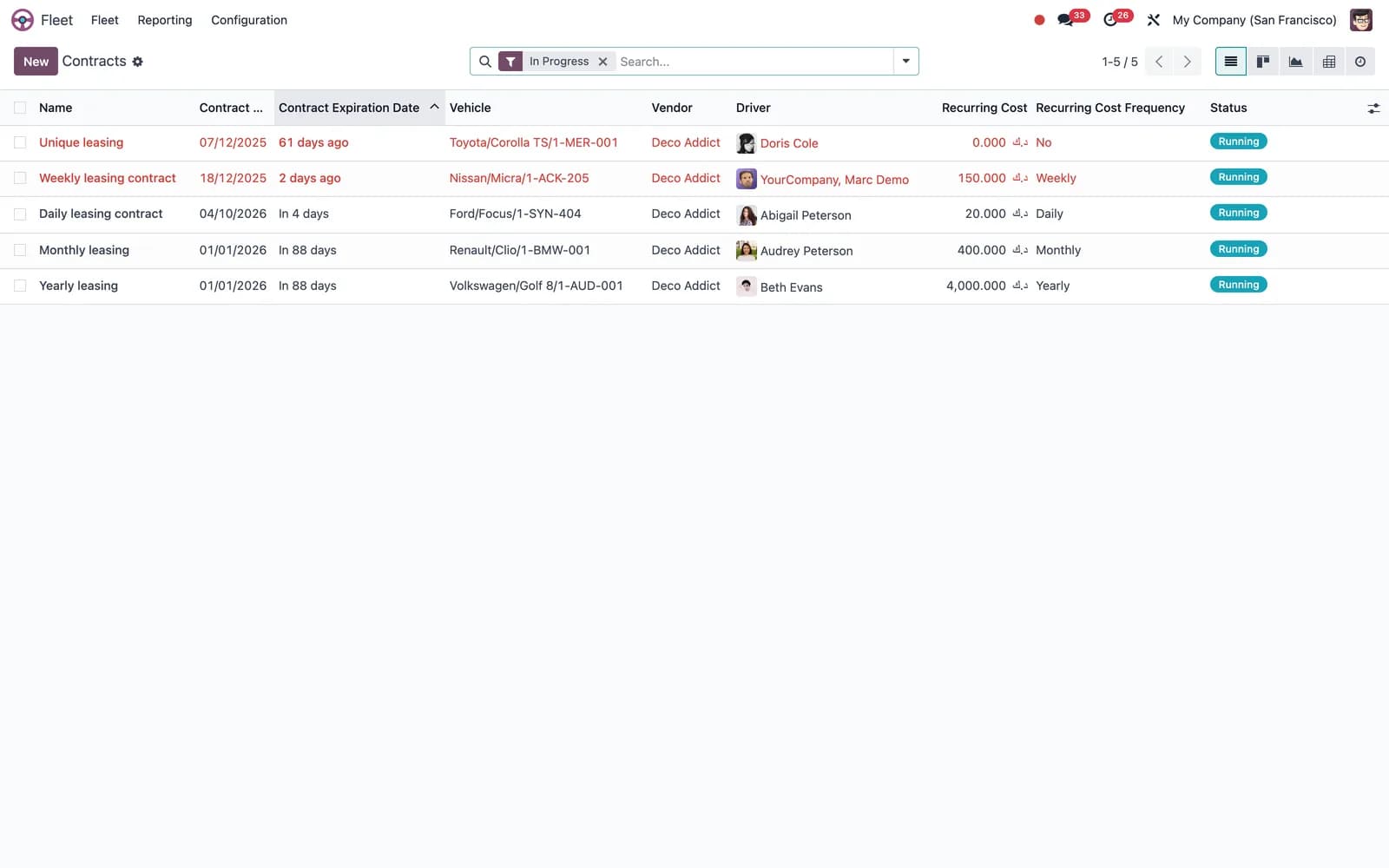
Task: Open the activities clock icon
Action: (x=1110, y=20)
